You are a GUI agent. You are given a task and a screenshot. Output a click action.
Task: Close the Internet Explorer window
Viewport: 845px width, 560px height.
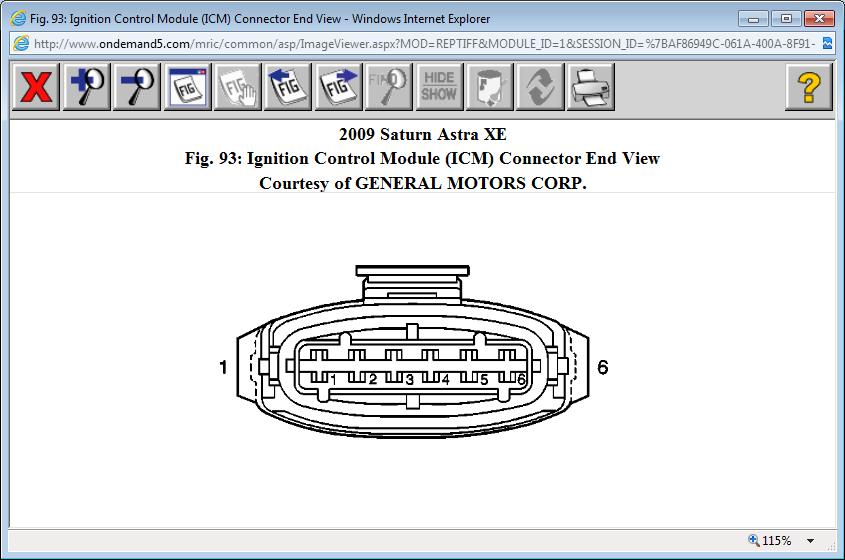click(819, 19)
